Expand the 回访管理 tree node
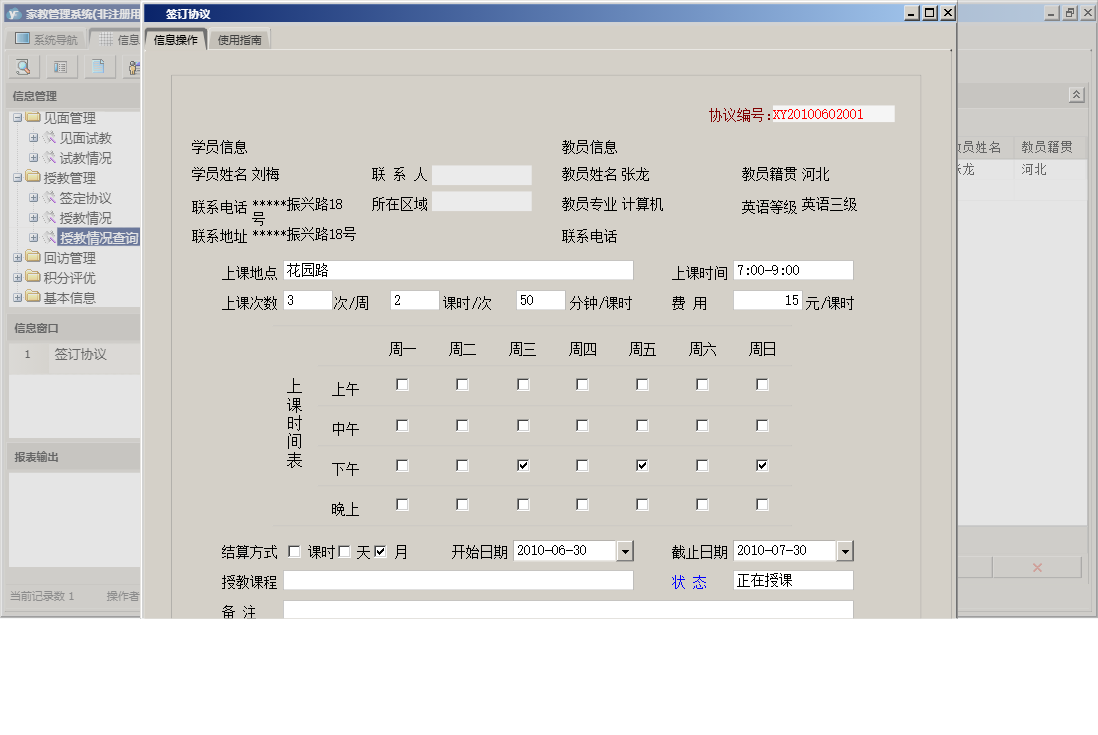Screen dimensions: 1098x735 [x=18, y=258]
